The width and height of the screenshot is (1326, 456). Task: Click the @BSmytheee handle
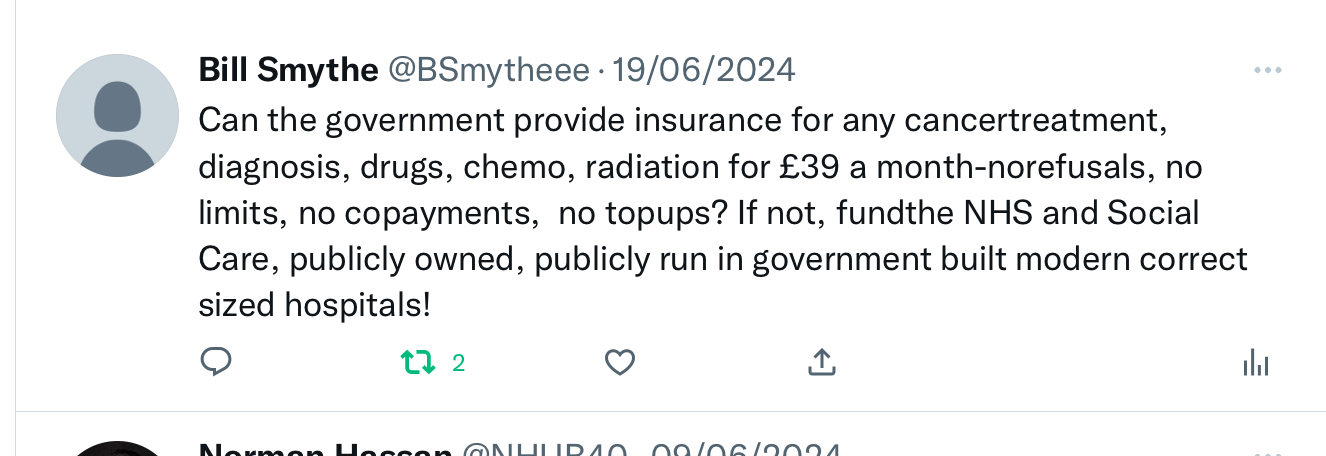click(x=488, y=70)
